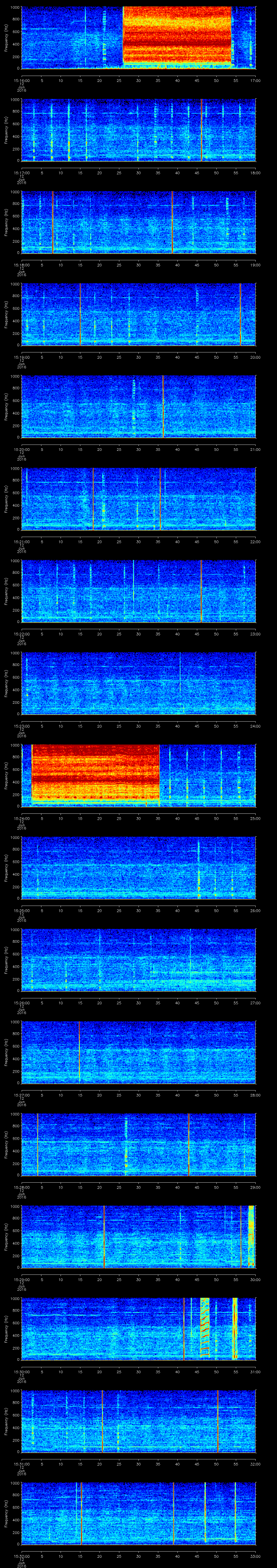Click the Frequency (Hz) axis title of the 15:23:00 spectrogram
The image size is (277, 1568).
tap(6, 683)
